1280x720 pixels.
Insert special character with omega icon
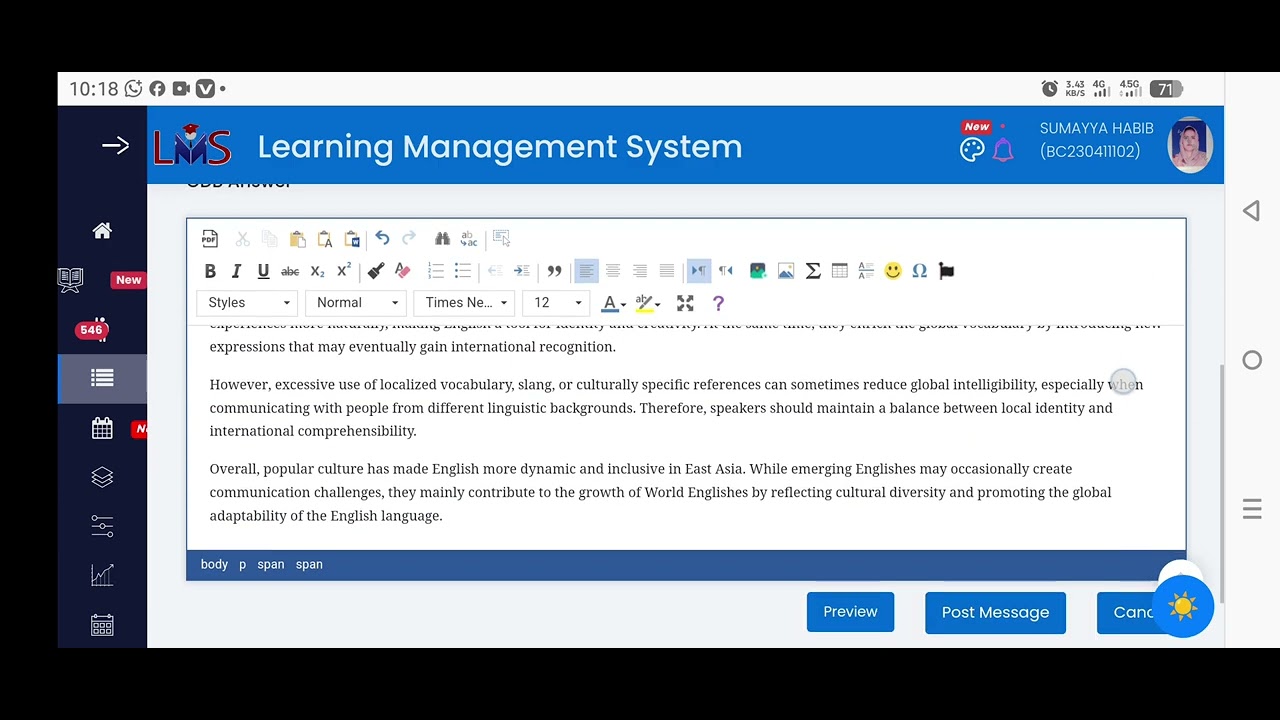[x=920, y=271]
